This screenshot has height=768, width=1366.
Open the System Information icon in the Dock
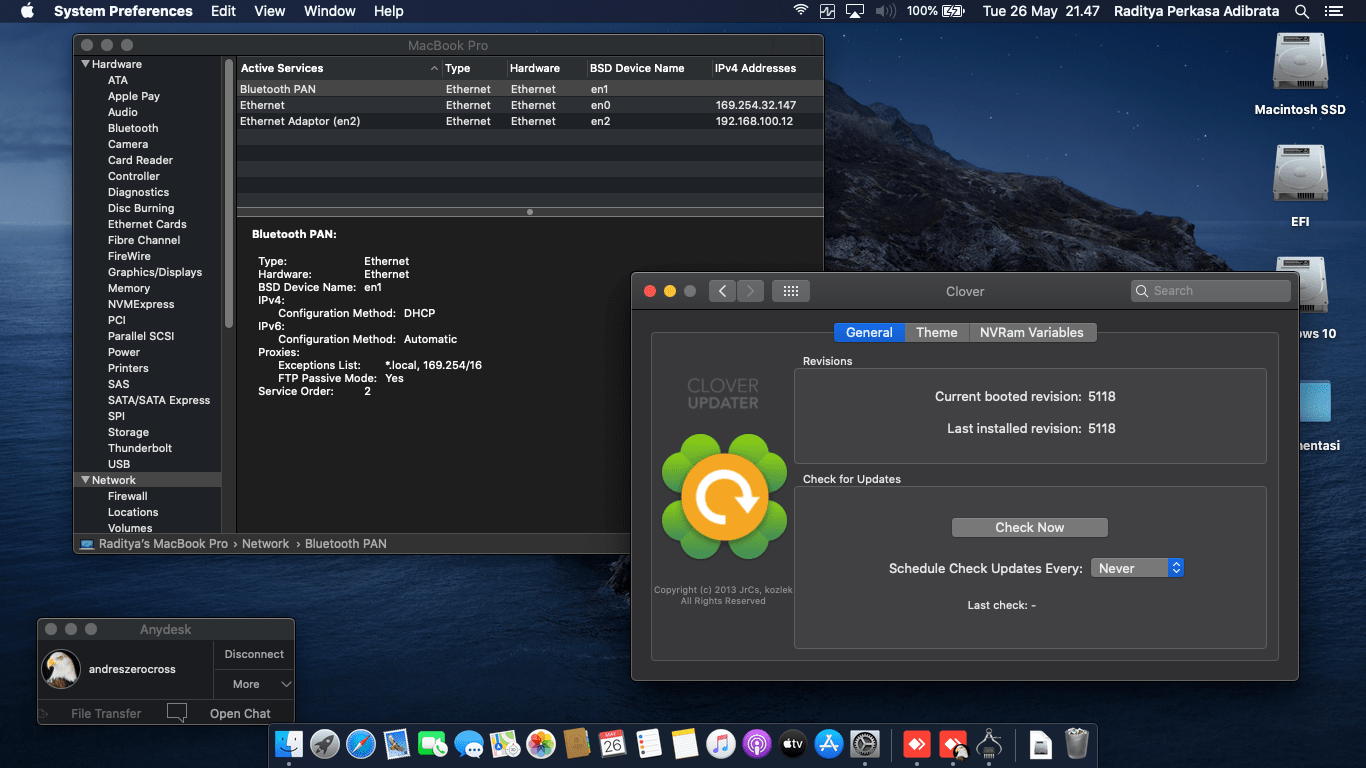(x=989, y=744)
